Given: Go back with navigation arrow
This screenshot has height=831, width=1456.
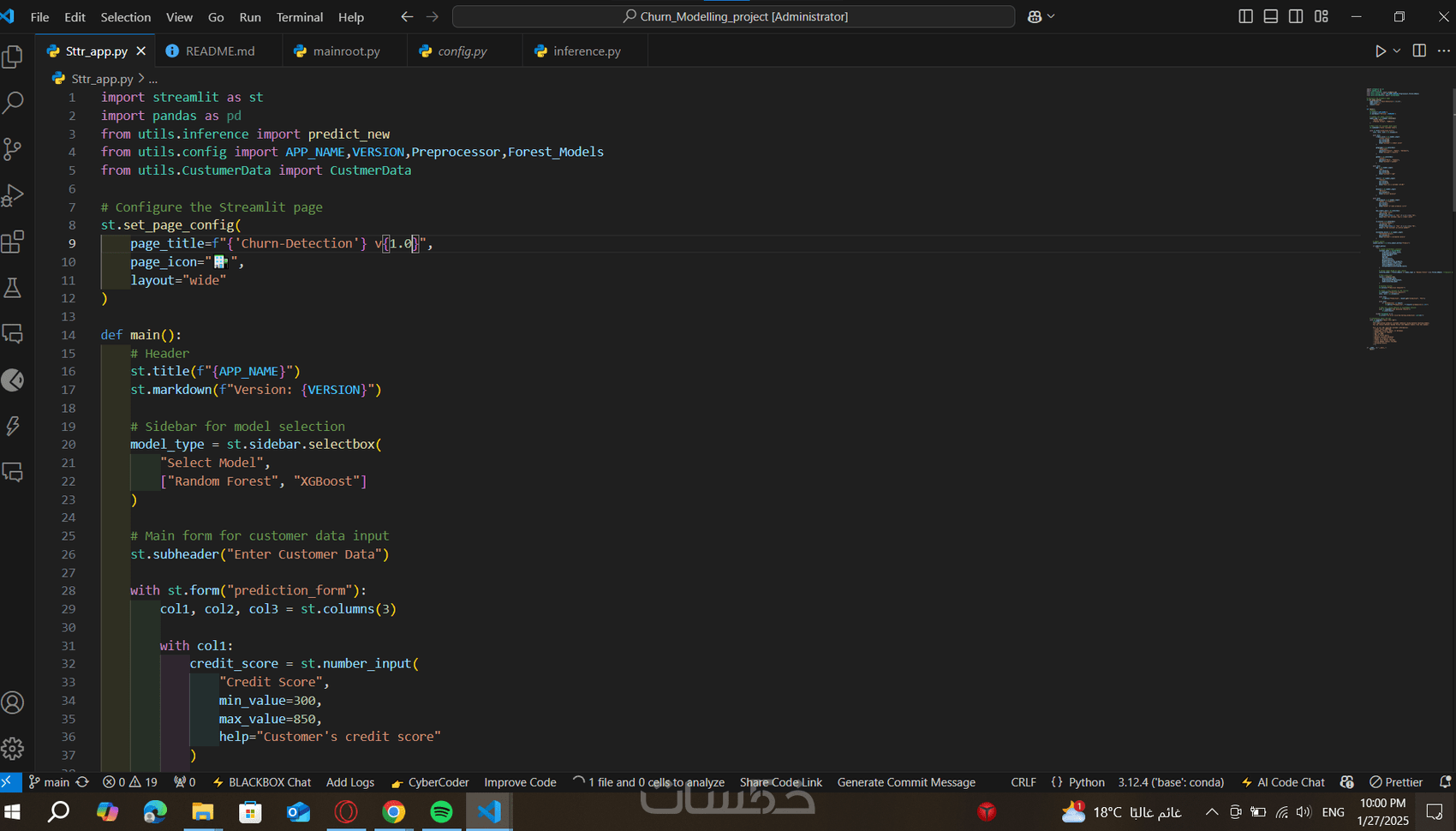Looking at the screenshot, I should click(x=407, y=16).
